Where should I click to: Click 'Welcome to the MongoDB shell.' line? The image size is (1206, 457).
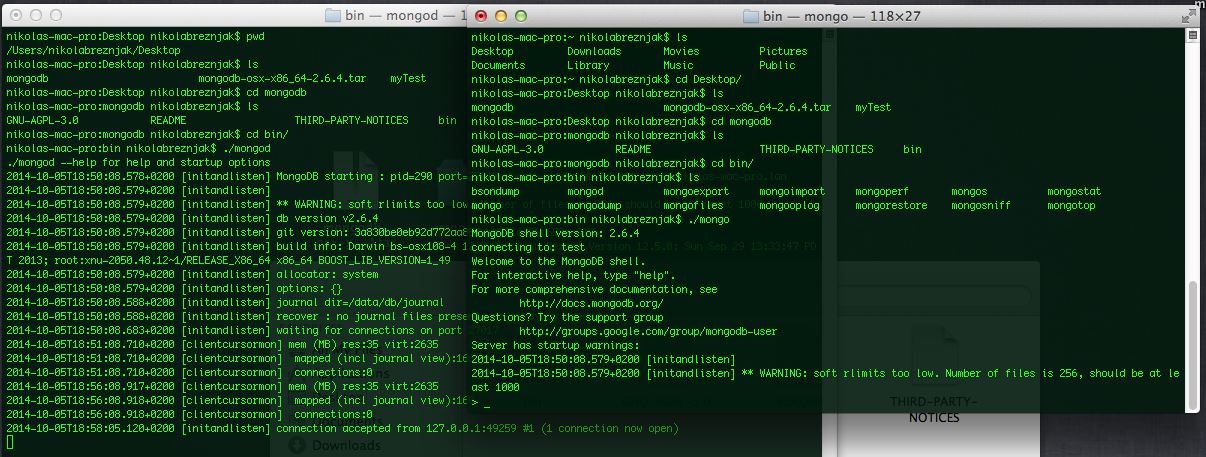(558, 261)
